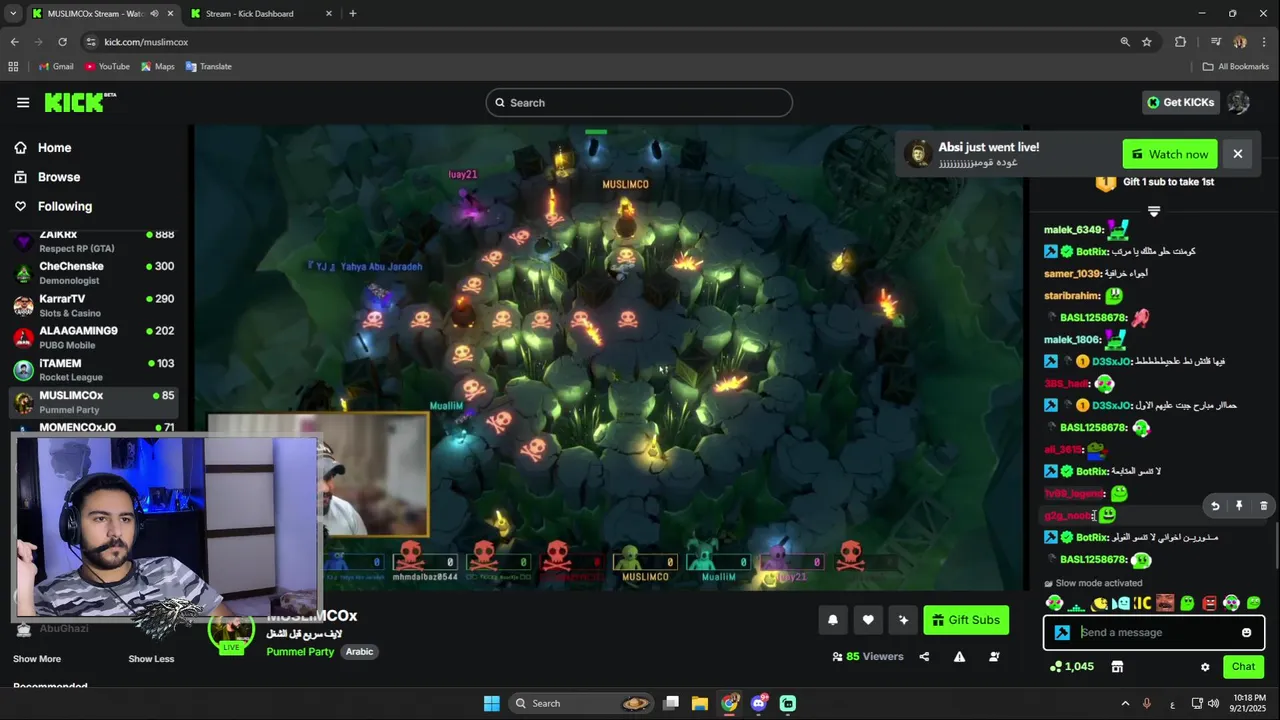
Task: Follow the channel with the heart button
Action: point(868,620)
